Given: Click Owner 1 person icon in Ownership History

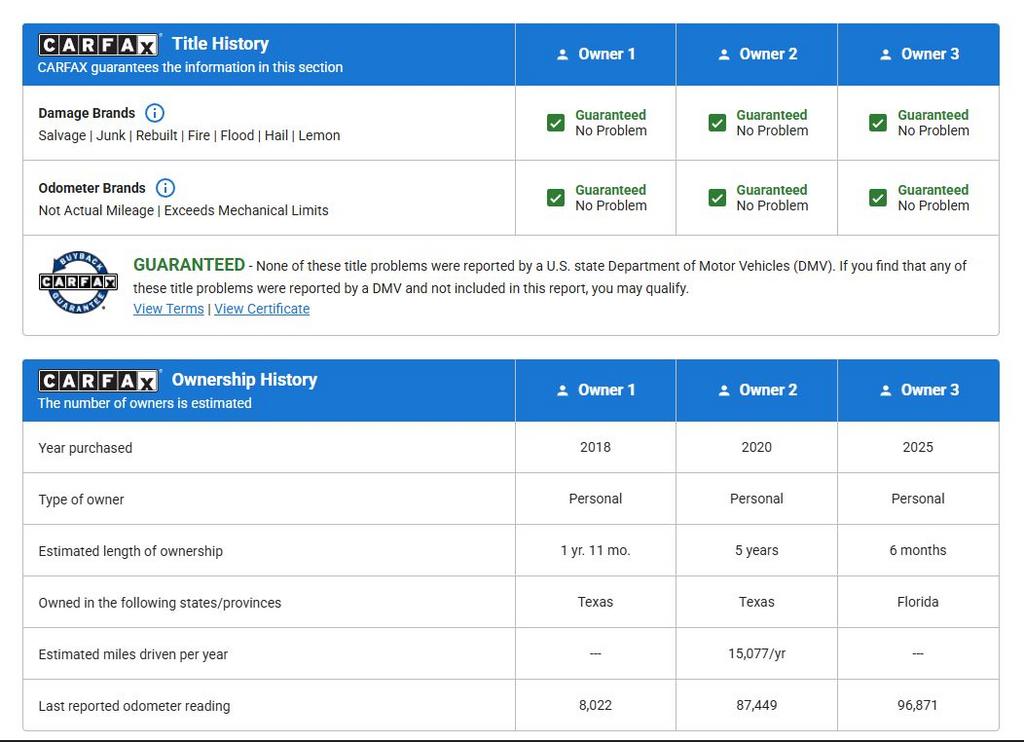Looking at the screenshot, I should click(x=562, y=391).
